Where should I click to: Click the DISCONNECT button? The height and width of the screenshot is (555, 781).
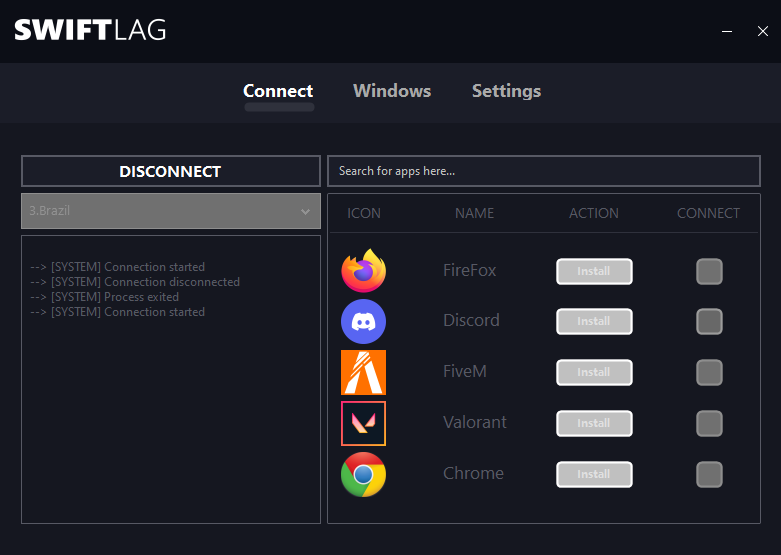point(170,171)
